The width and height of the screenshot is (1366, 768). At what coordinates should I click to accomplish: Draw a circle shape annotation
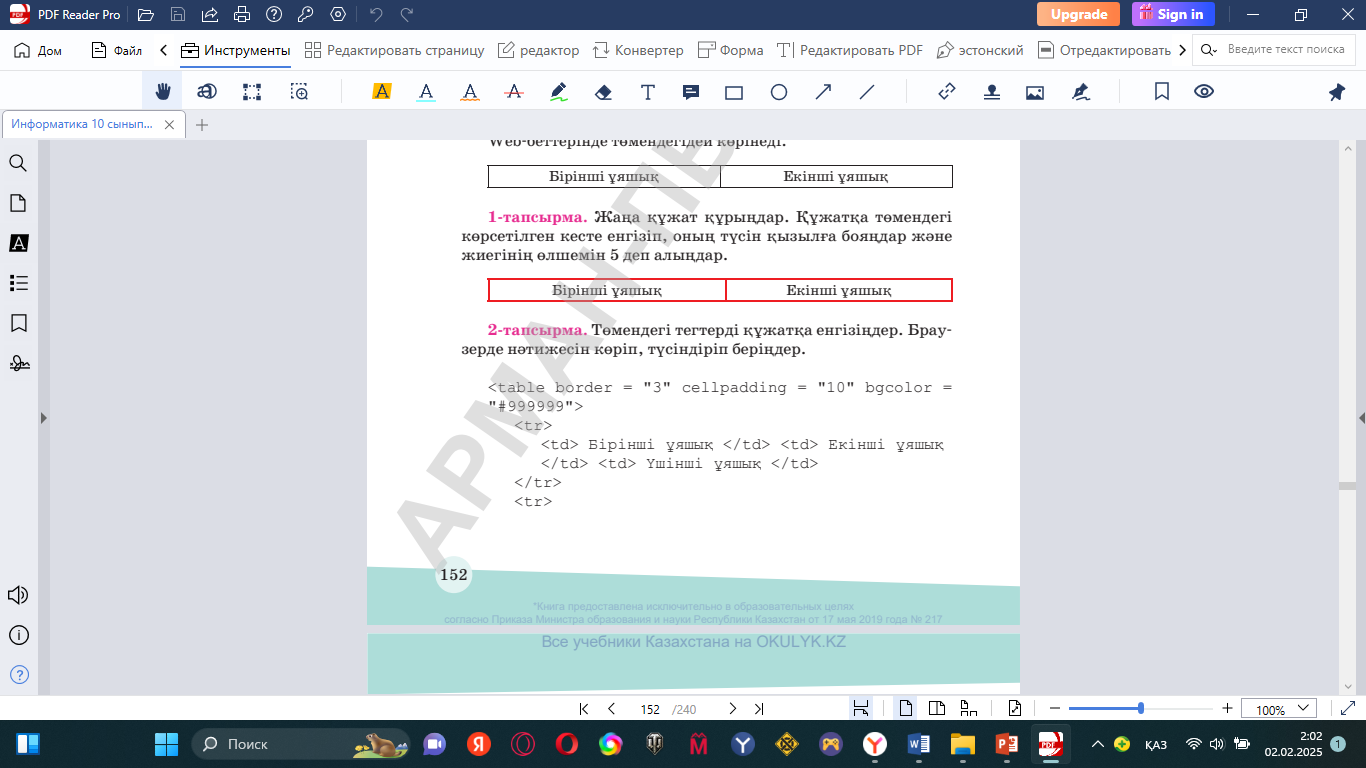coord(779,92)
